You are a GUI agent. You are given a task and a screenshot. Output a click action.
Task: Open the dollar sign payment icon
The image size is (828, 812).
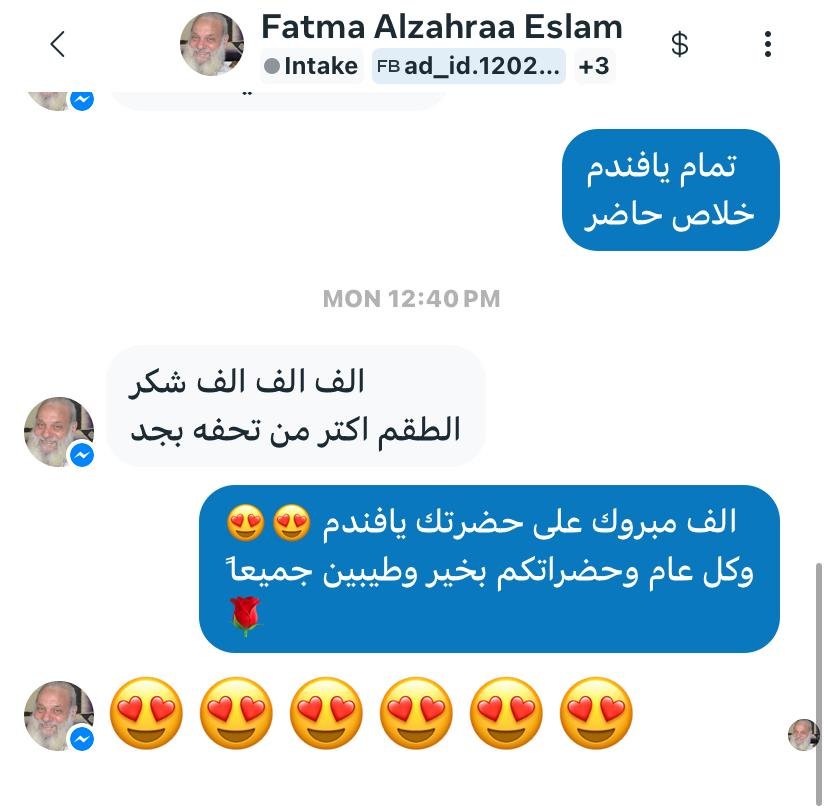(x=680, y=44)
